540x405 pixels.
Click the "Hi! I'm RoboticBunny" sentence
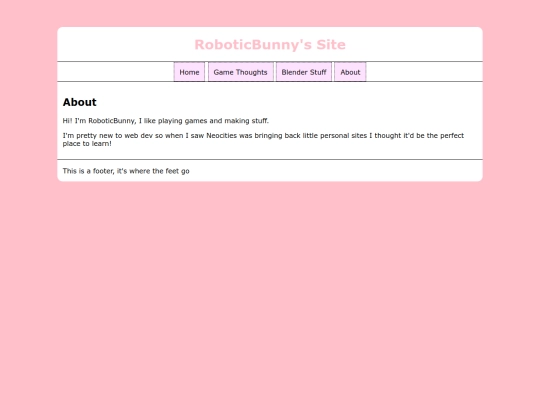coord(166,121)
